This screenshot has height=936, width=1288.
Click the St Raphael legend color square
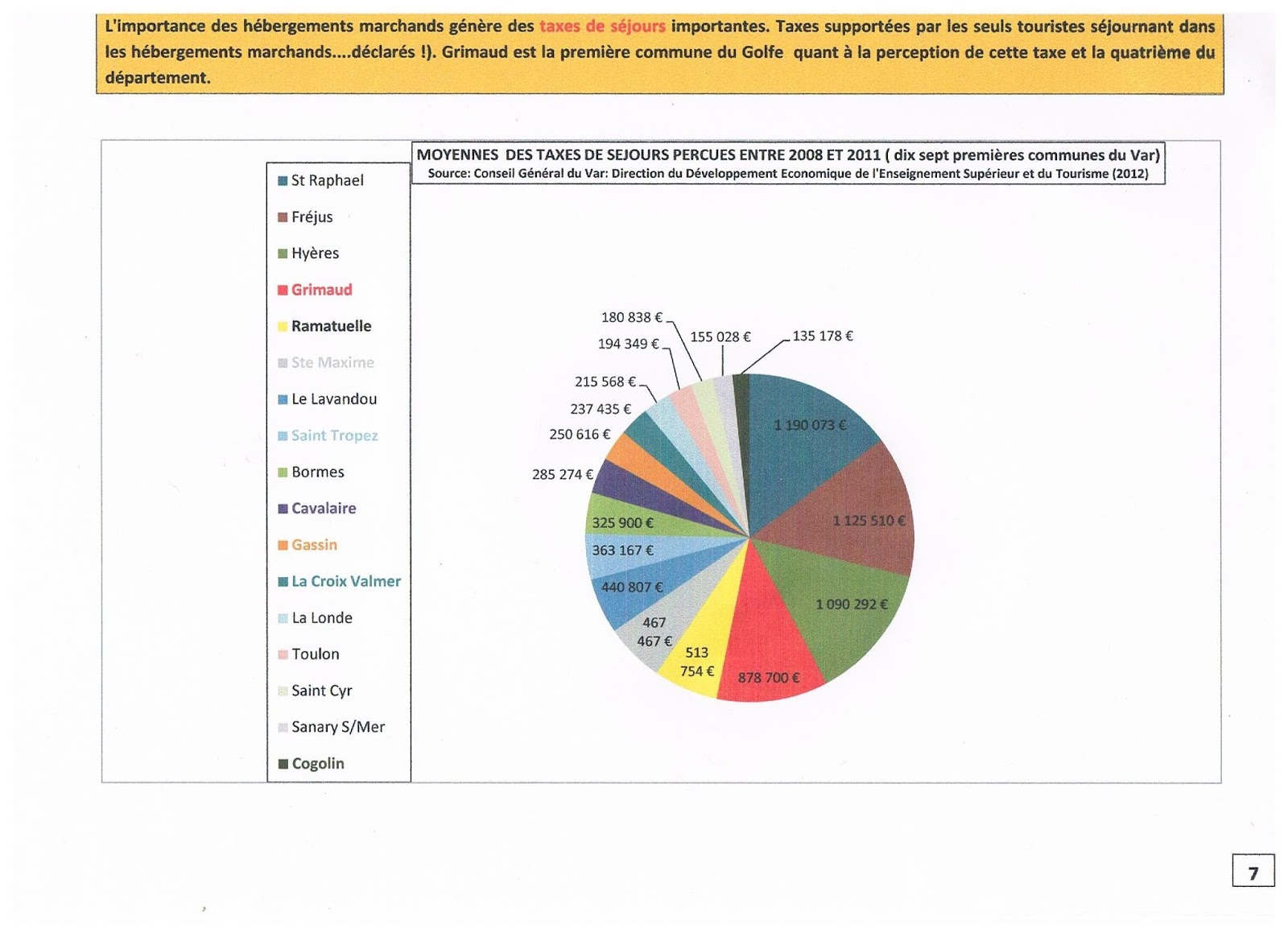pos(283,181)
